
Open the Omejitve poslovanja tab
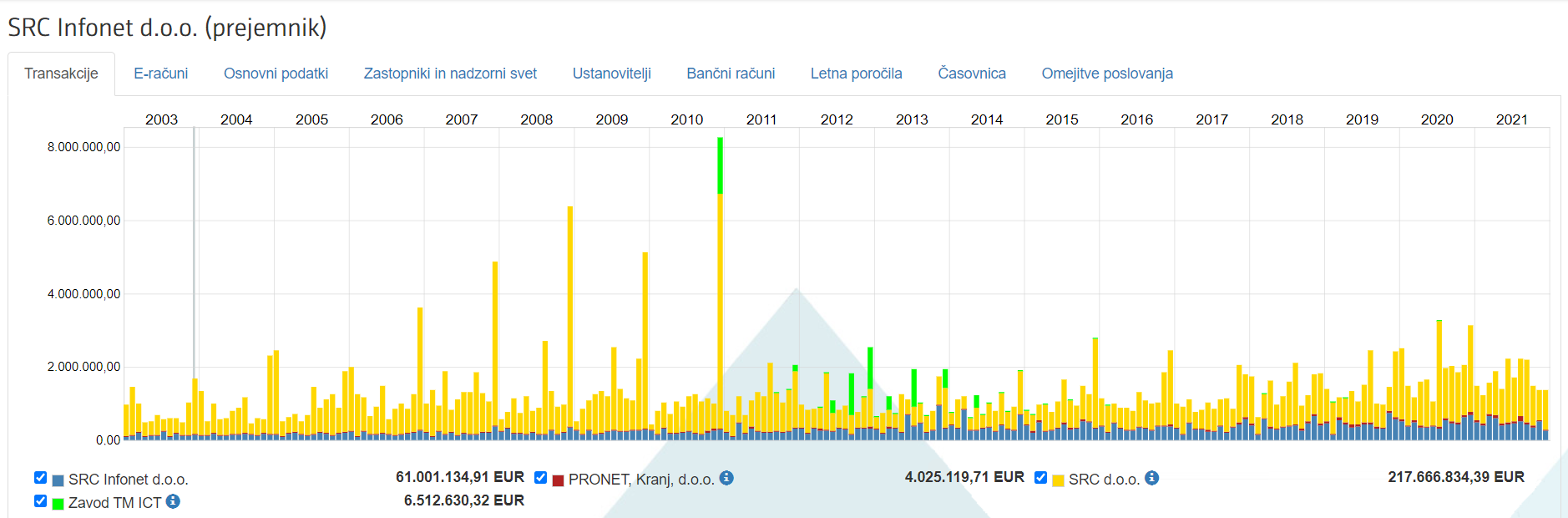pyautogui.click(x=1106, y=74)
